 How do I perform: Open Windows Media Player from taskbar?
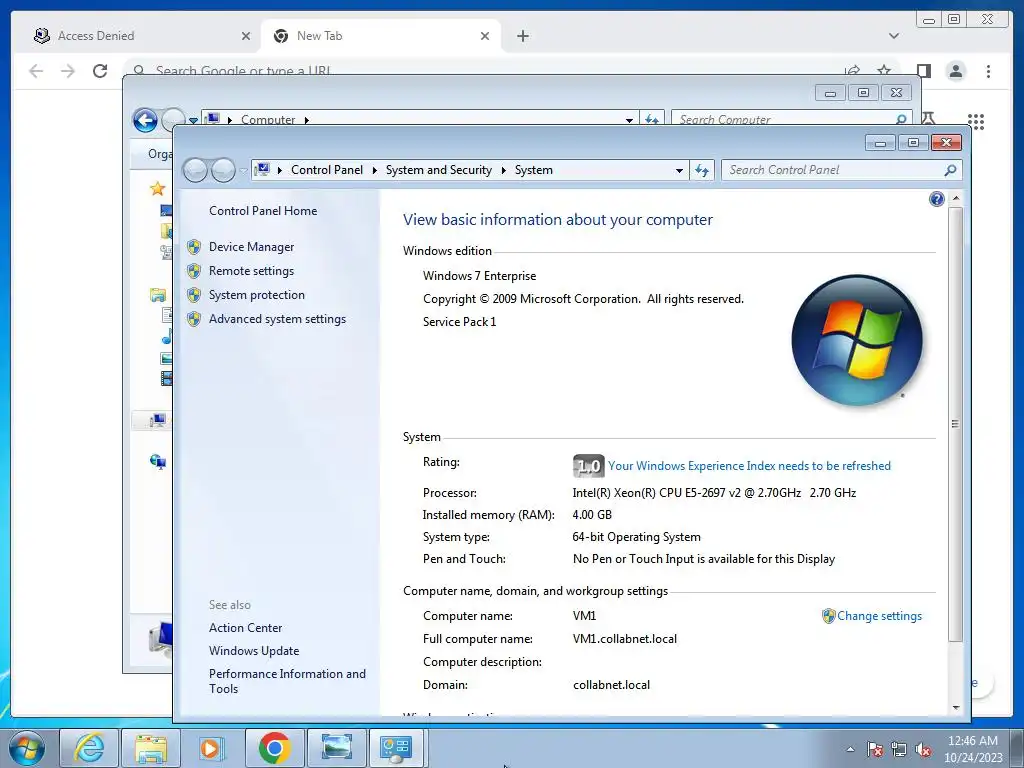212,748
